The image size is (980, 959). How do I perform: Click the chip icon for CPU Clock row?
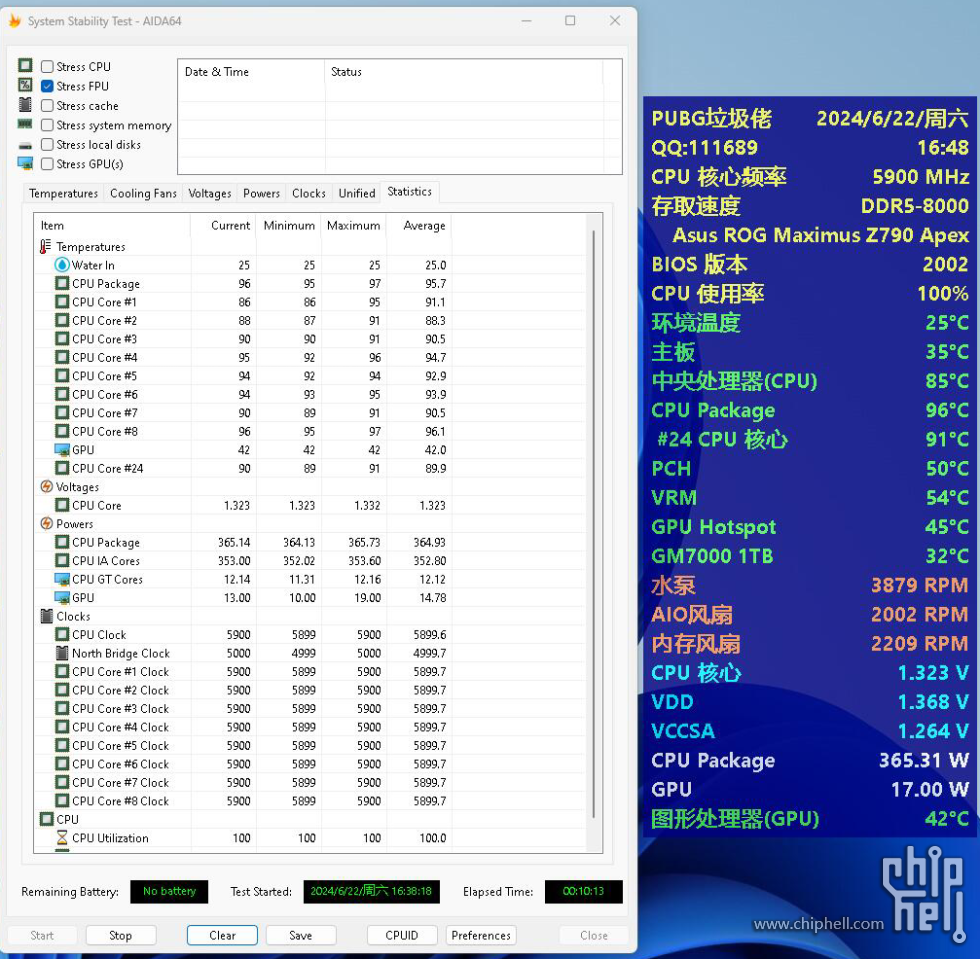click(62, 635)
